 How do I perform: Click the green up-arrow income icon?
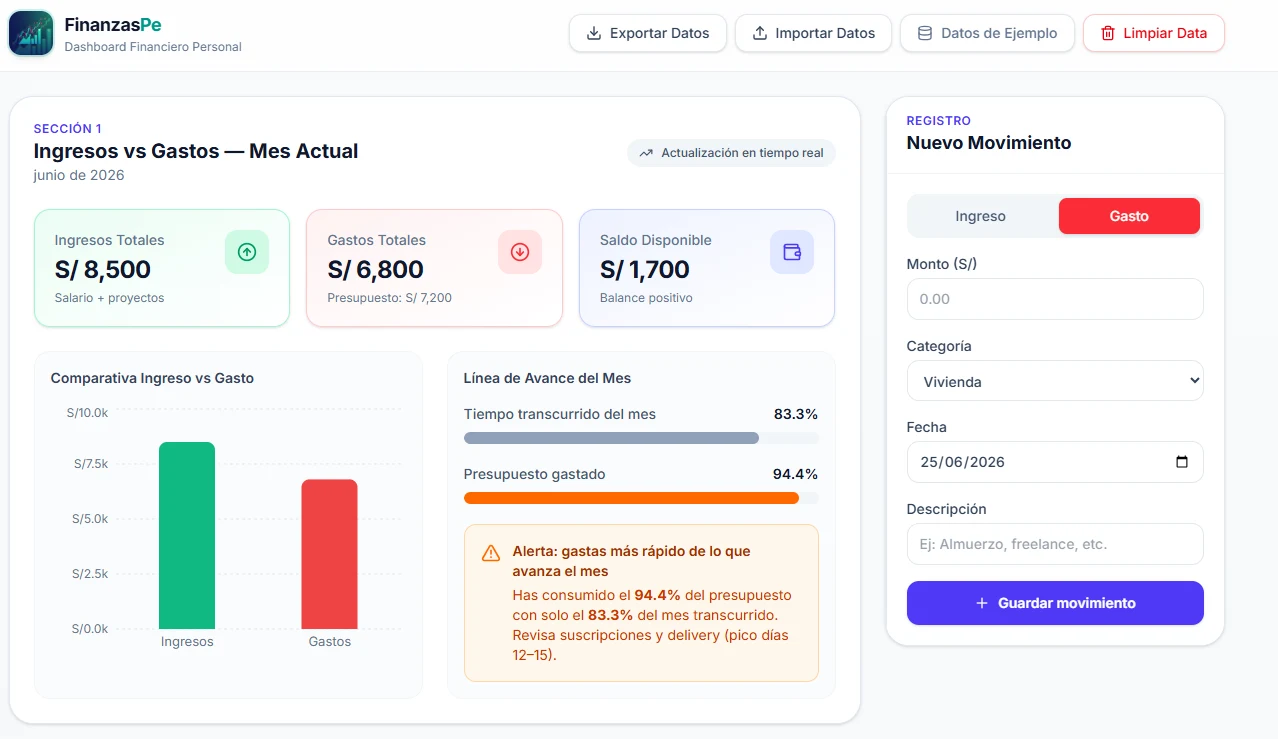(x=247, y=252)
